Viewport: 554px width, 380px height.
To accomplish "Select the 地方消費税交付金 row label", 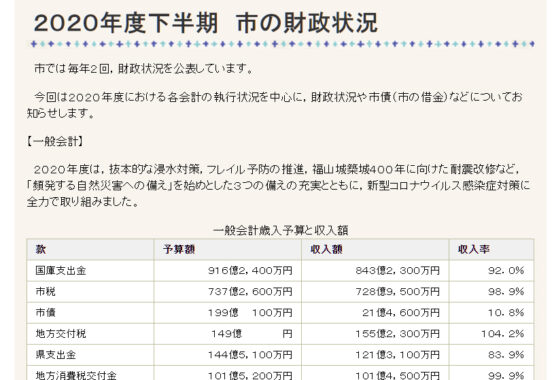I will [x=76, y=375].
